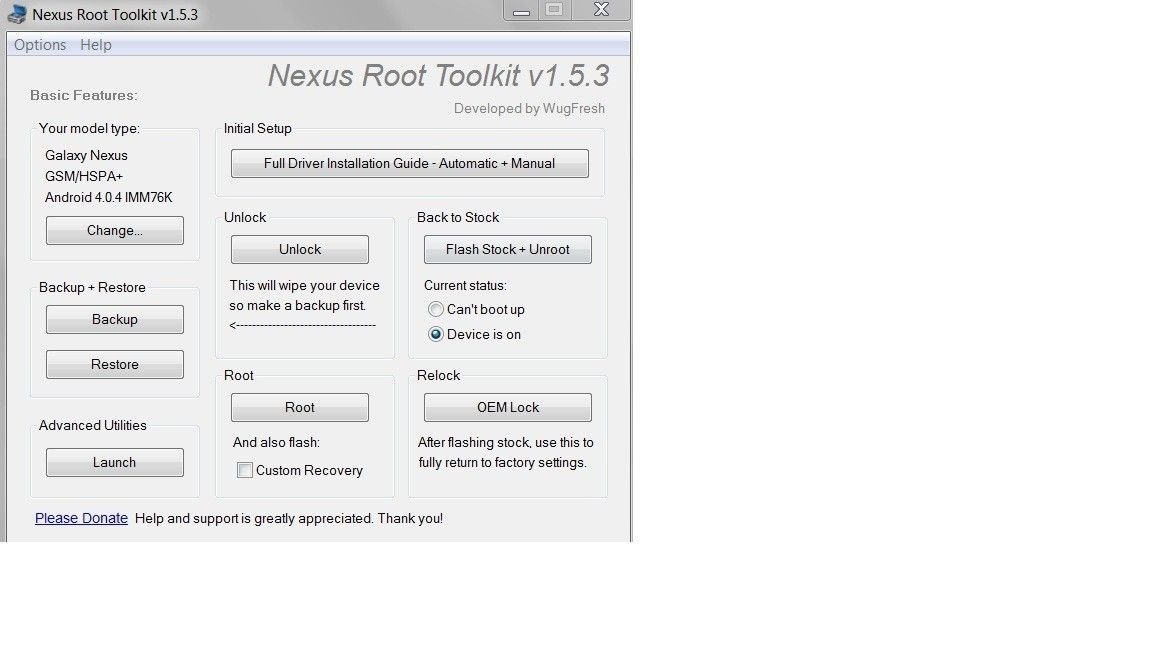Click the Restore button
The image size is (1152, 648).
point(115,364)
